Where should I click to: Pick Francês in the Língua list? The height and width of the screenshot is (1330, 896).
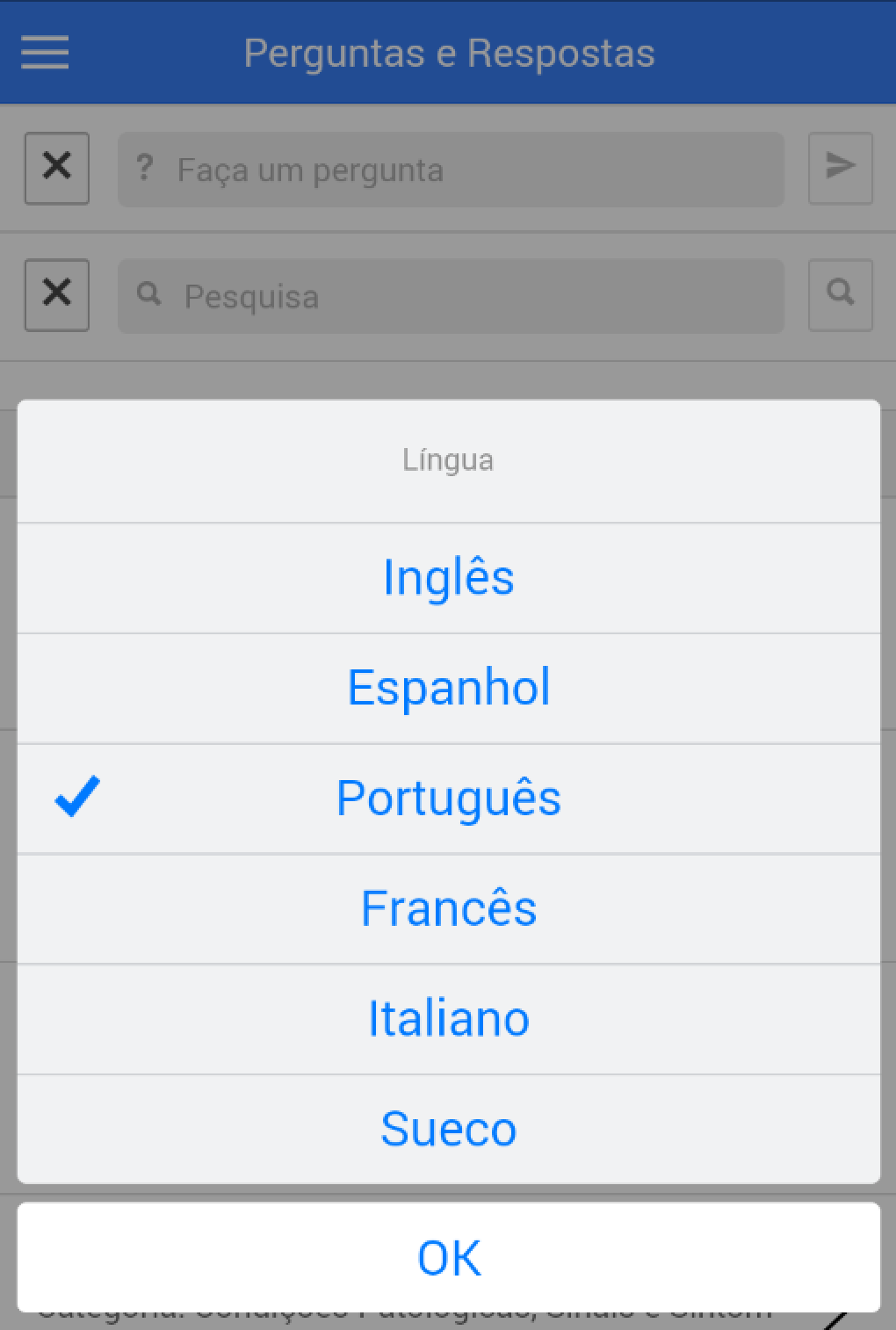[x=448, y=908]
